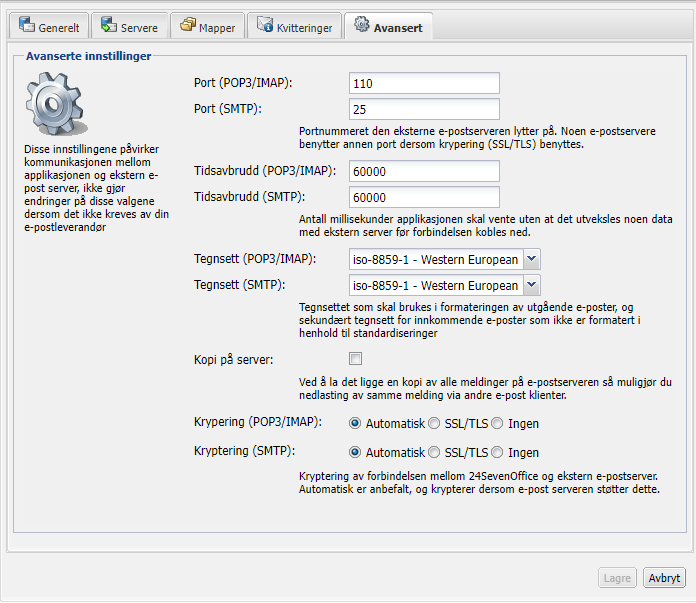The image size is (696, 603).
Task: Click the Kvitteringer tab icon
Action: (x=265, y=25)
